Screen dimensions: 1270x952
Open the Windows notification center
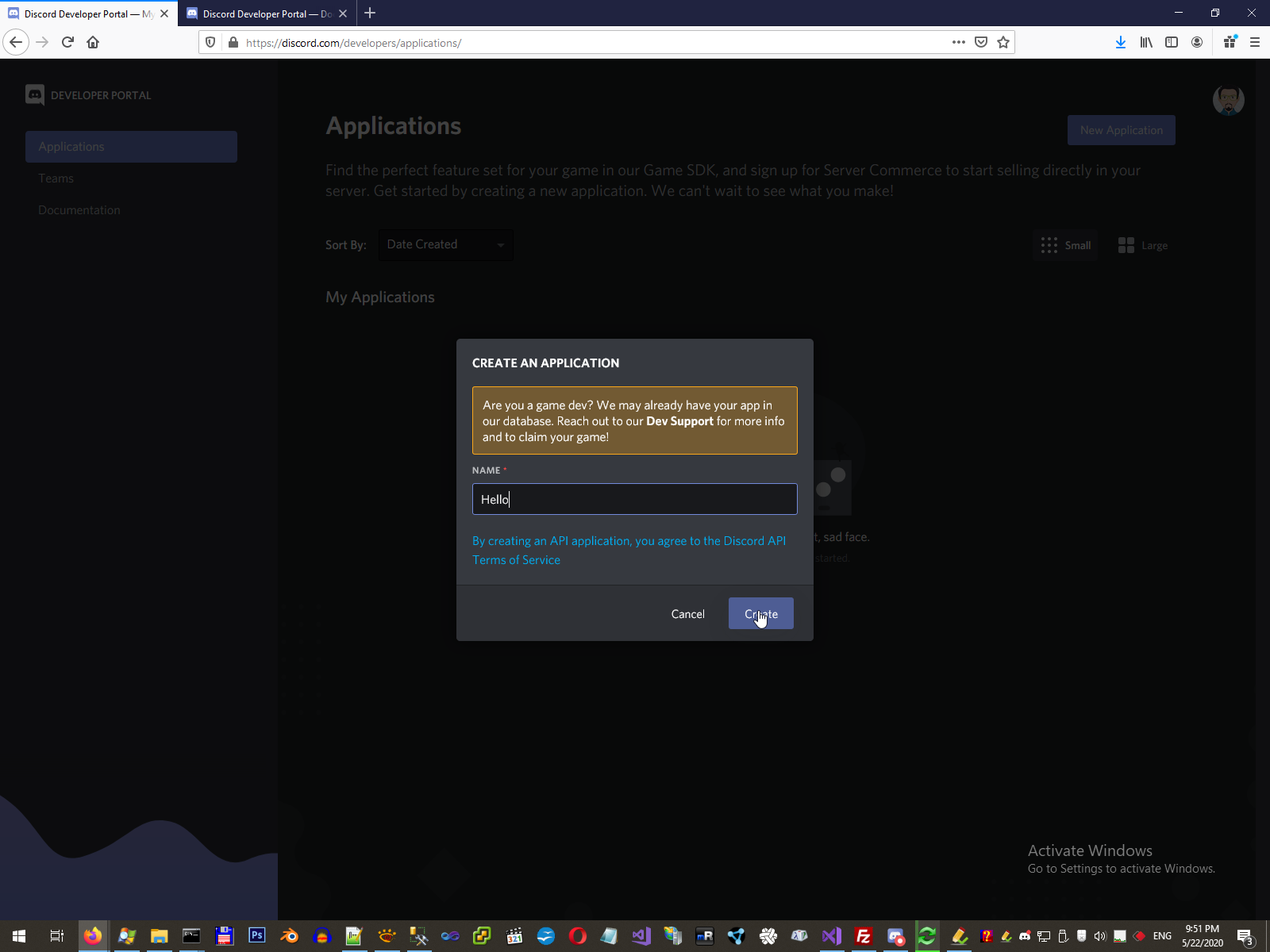point(1245,936)
